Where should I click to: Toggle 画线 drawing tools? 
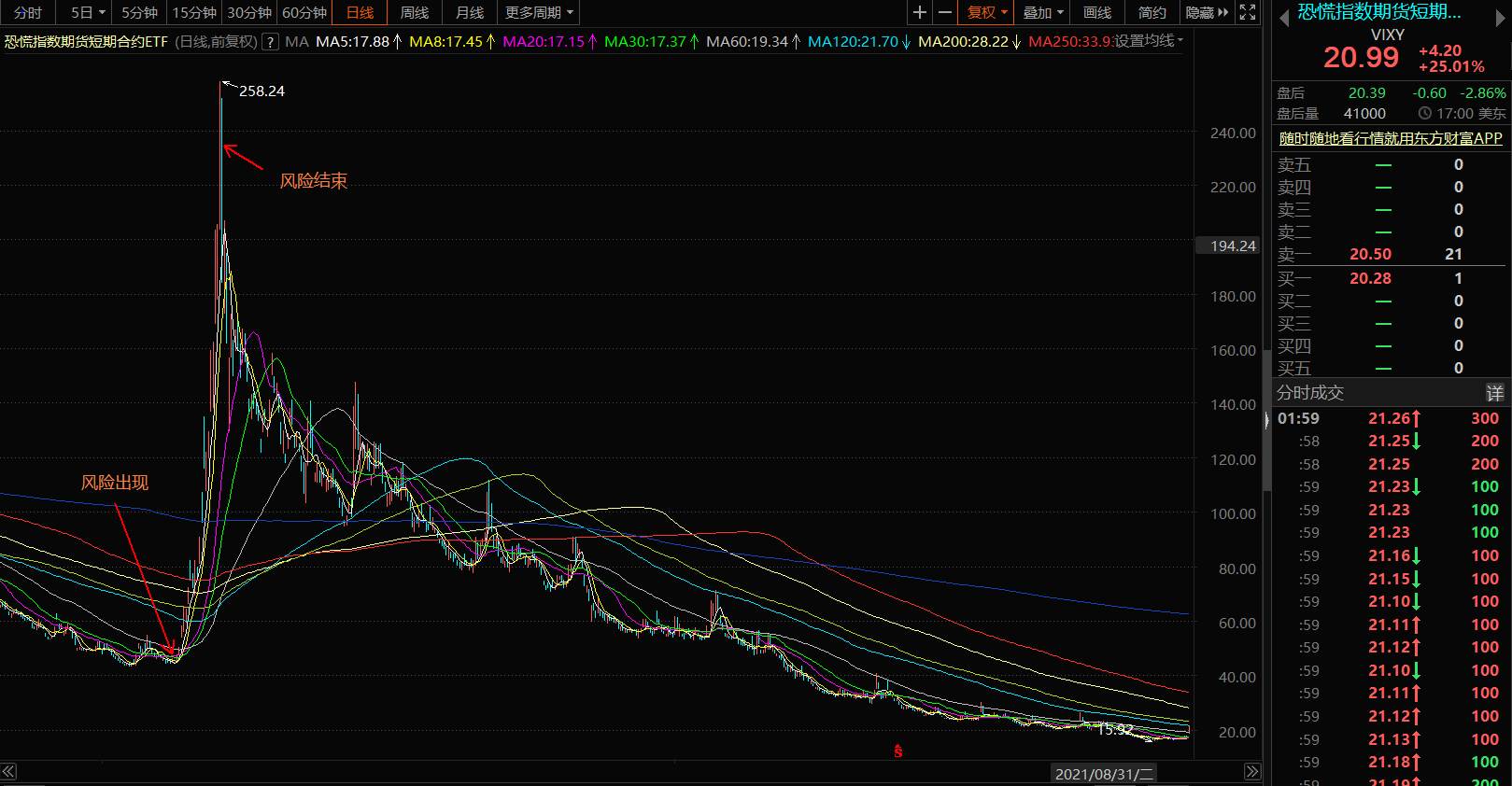click(1097, 12)
